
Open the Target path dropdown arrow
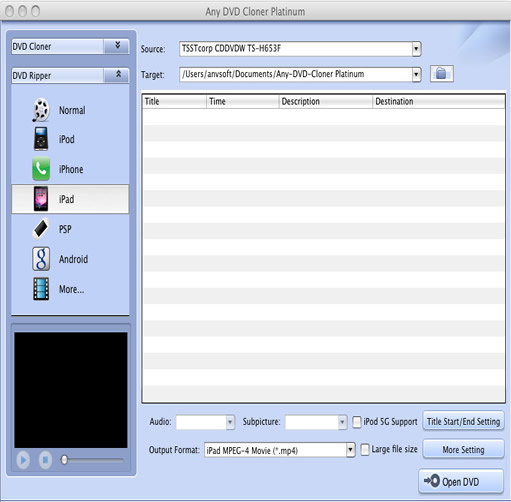416,74
